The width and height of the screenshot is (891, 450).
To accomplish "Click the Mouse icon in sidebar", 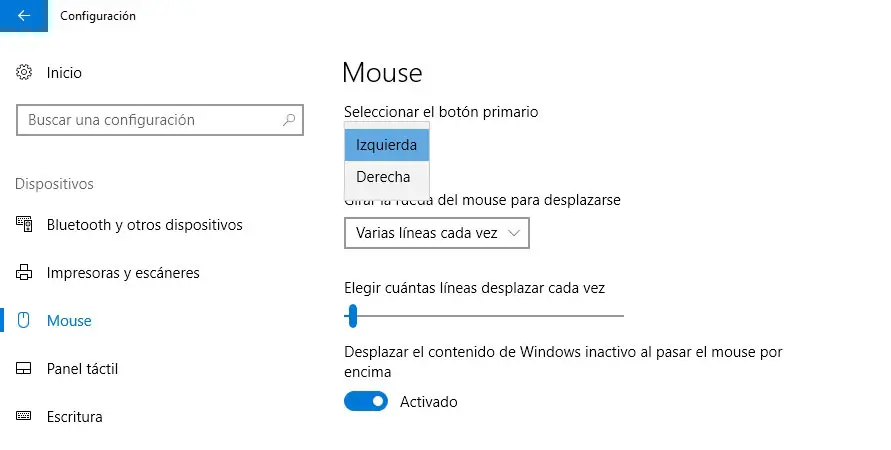I will pos(25,321).
